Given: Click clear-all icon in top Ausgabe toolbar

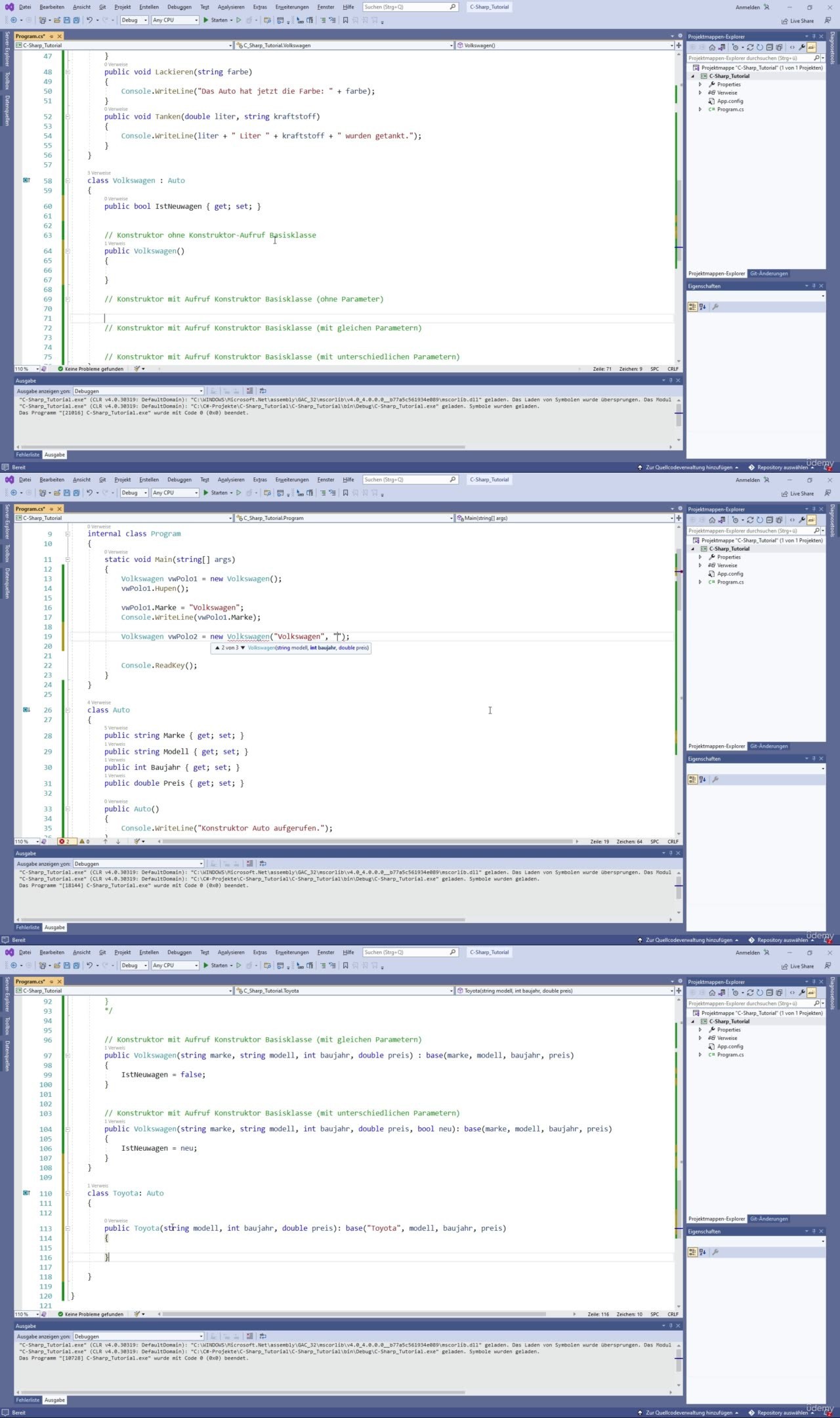Looking at the screenshot, I should pos(249,391).
